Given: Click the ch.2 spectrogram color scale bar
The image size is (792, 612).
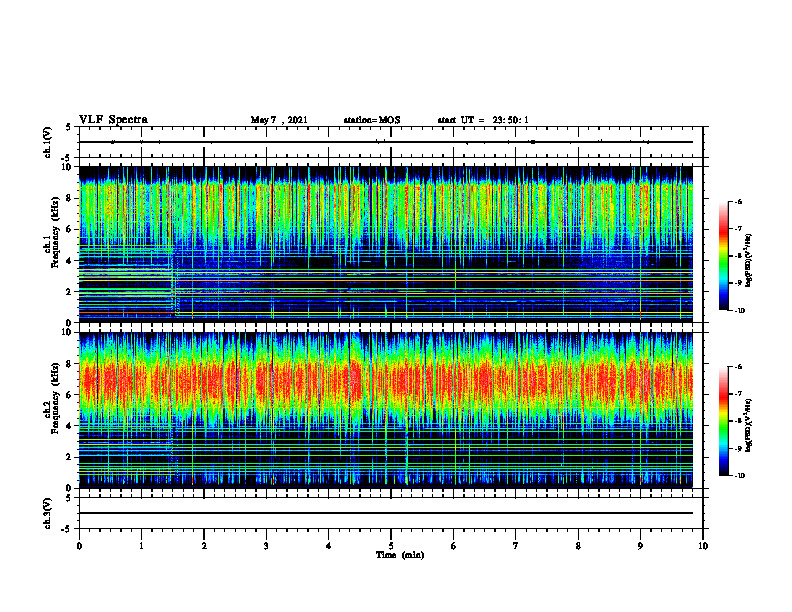Looking at the screenshot, I should [x=723, y=421].
